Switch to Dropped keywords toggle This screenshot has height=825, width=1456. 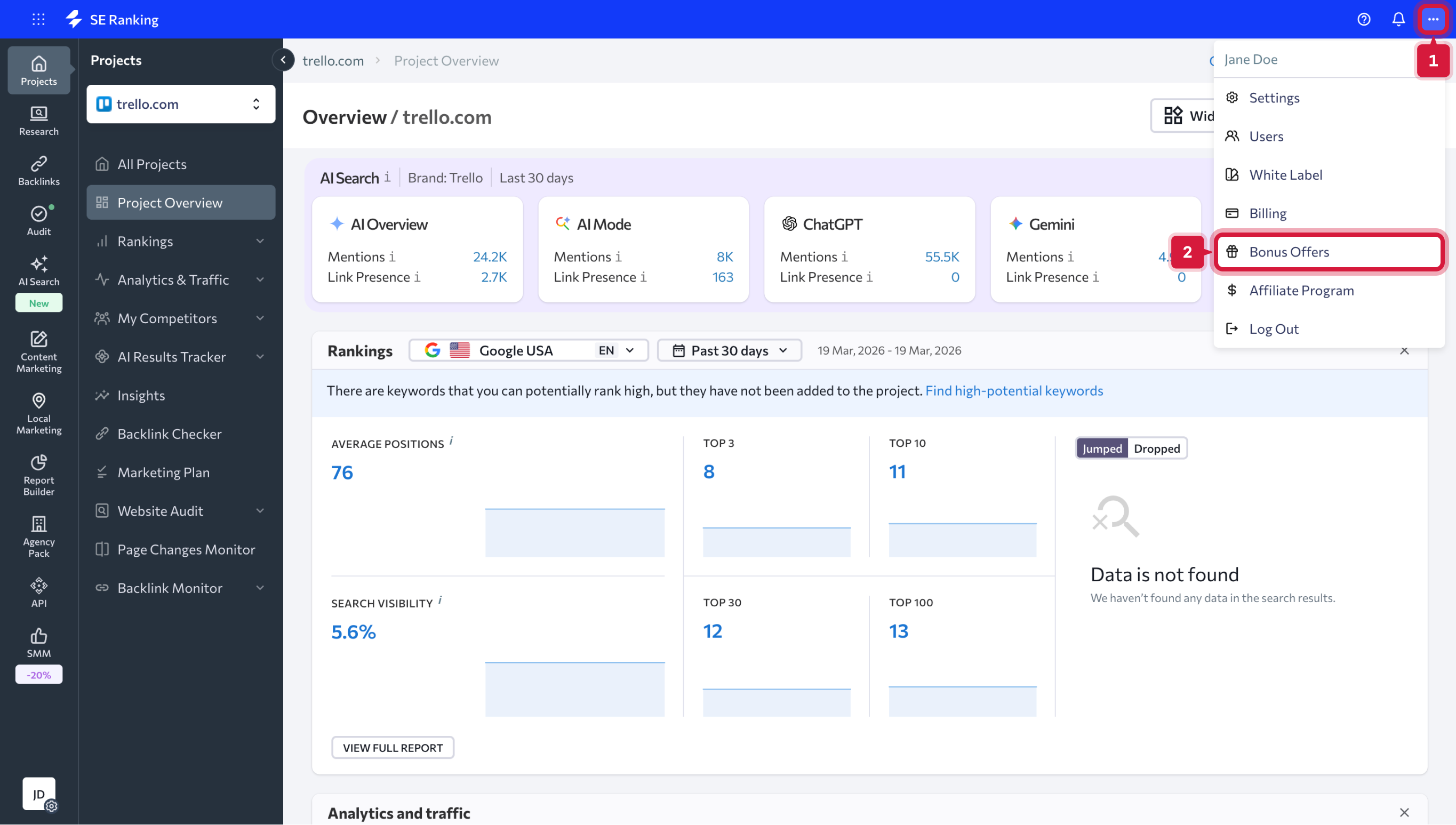click(1156, 448)
